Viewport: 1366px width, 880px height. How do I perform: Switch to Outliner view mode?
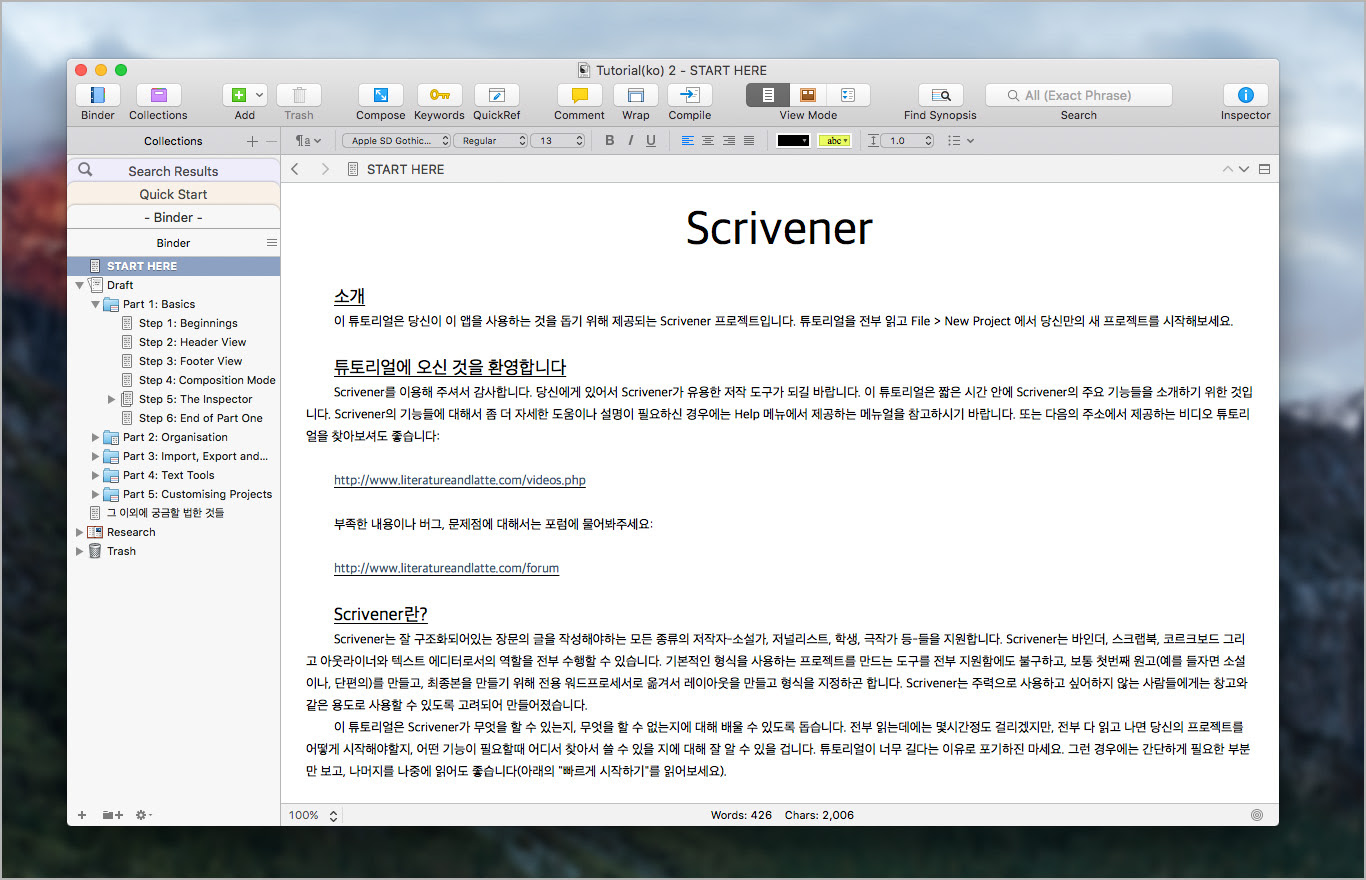point(849,95)
